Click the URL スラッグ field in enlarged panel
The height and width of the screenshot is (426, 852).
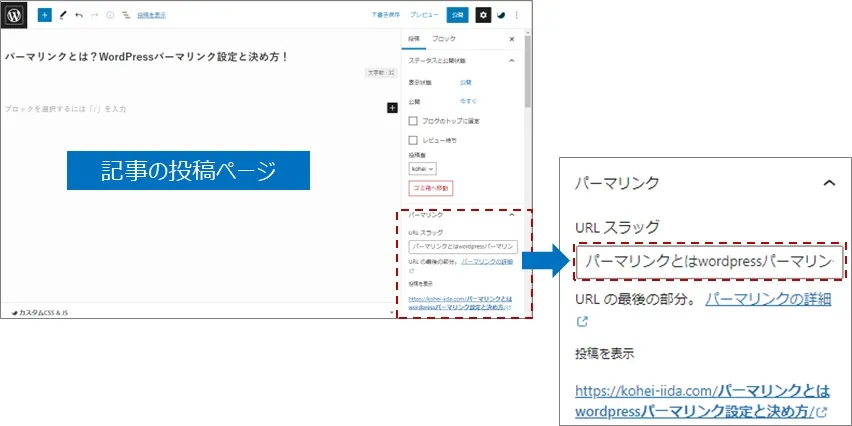pos(710,262)
